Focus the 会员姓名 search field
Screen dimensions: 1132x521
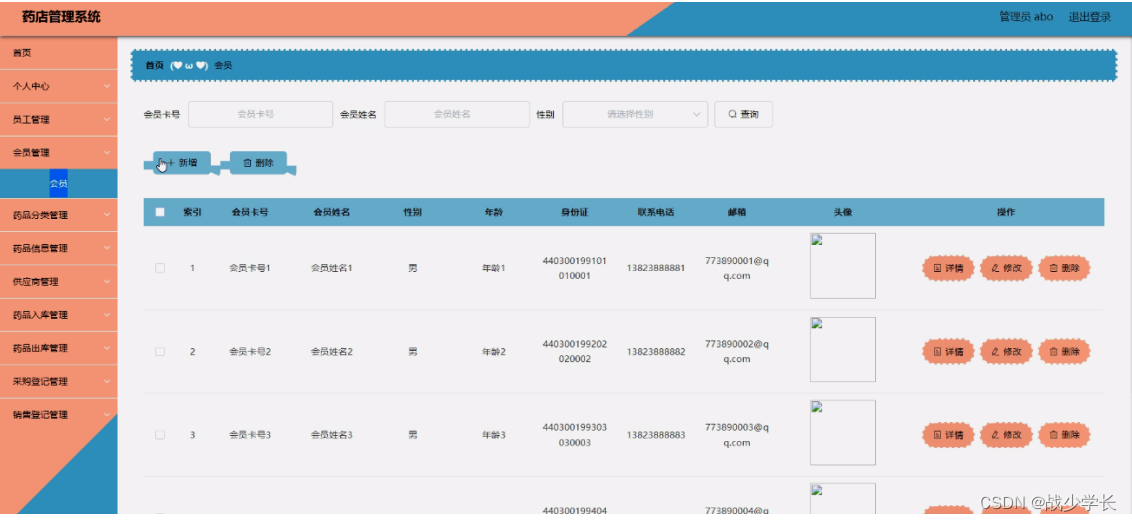point(456,114)
